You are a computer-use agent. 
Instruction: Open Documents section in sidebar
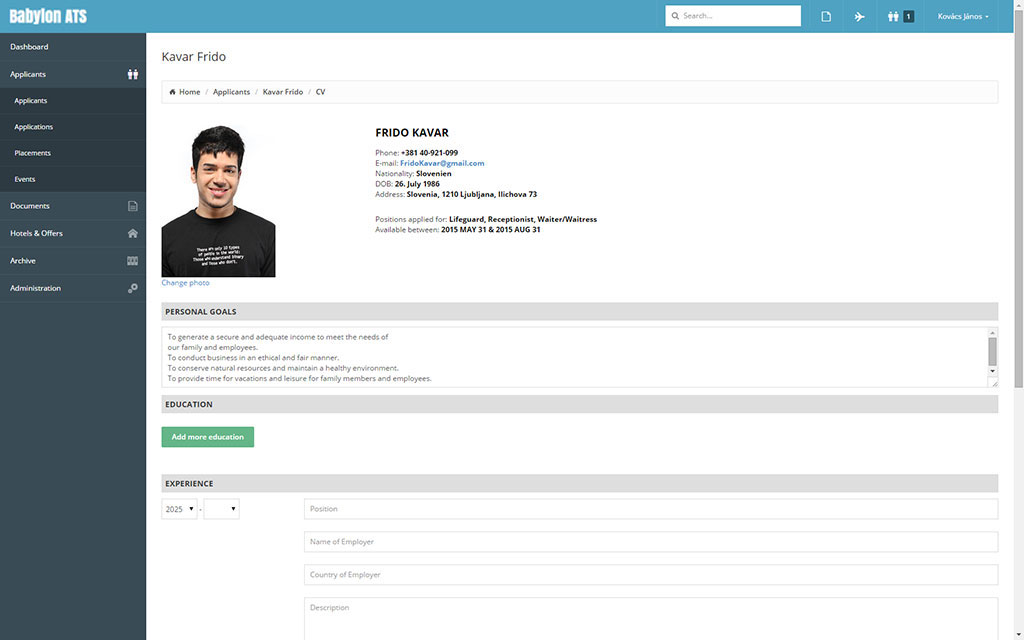73,206
